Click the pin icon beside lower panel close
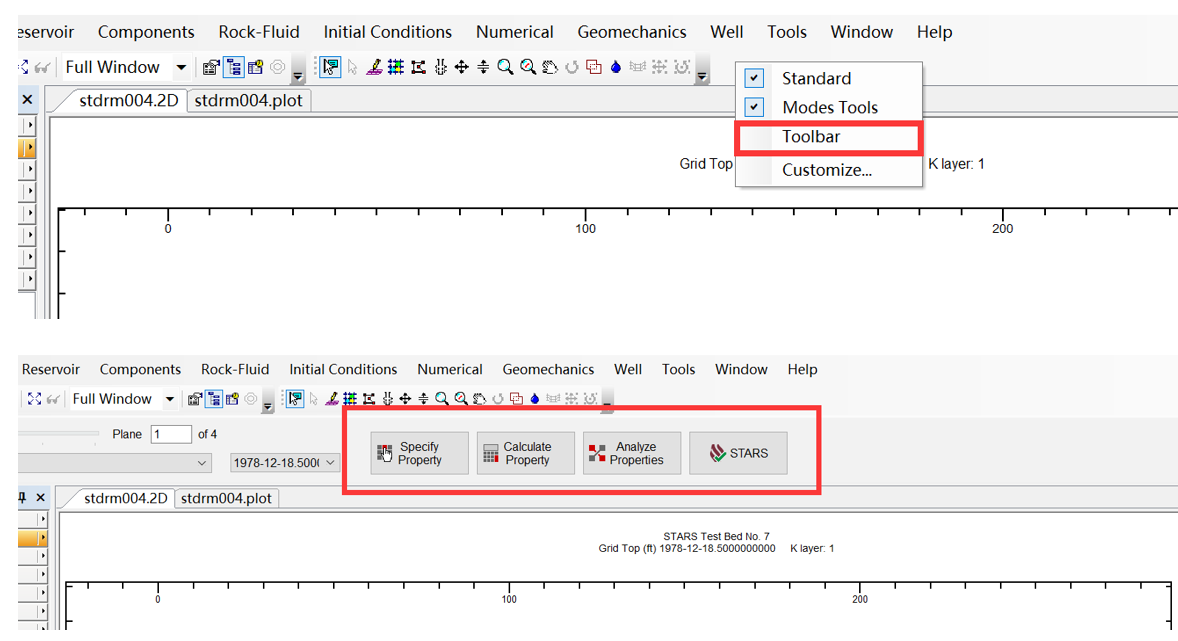This screenshot has height=641, width=1178. coord(23,497)
